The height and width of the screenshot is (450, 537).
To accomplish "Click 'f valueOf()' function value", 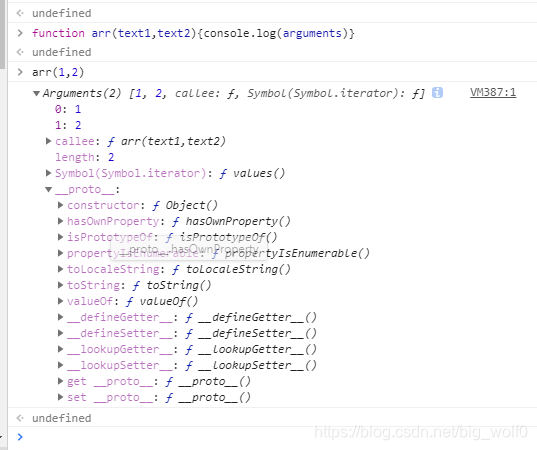I will pos(162,301).
